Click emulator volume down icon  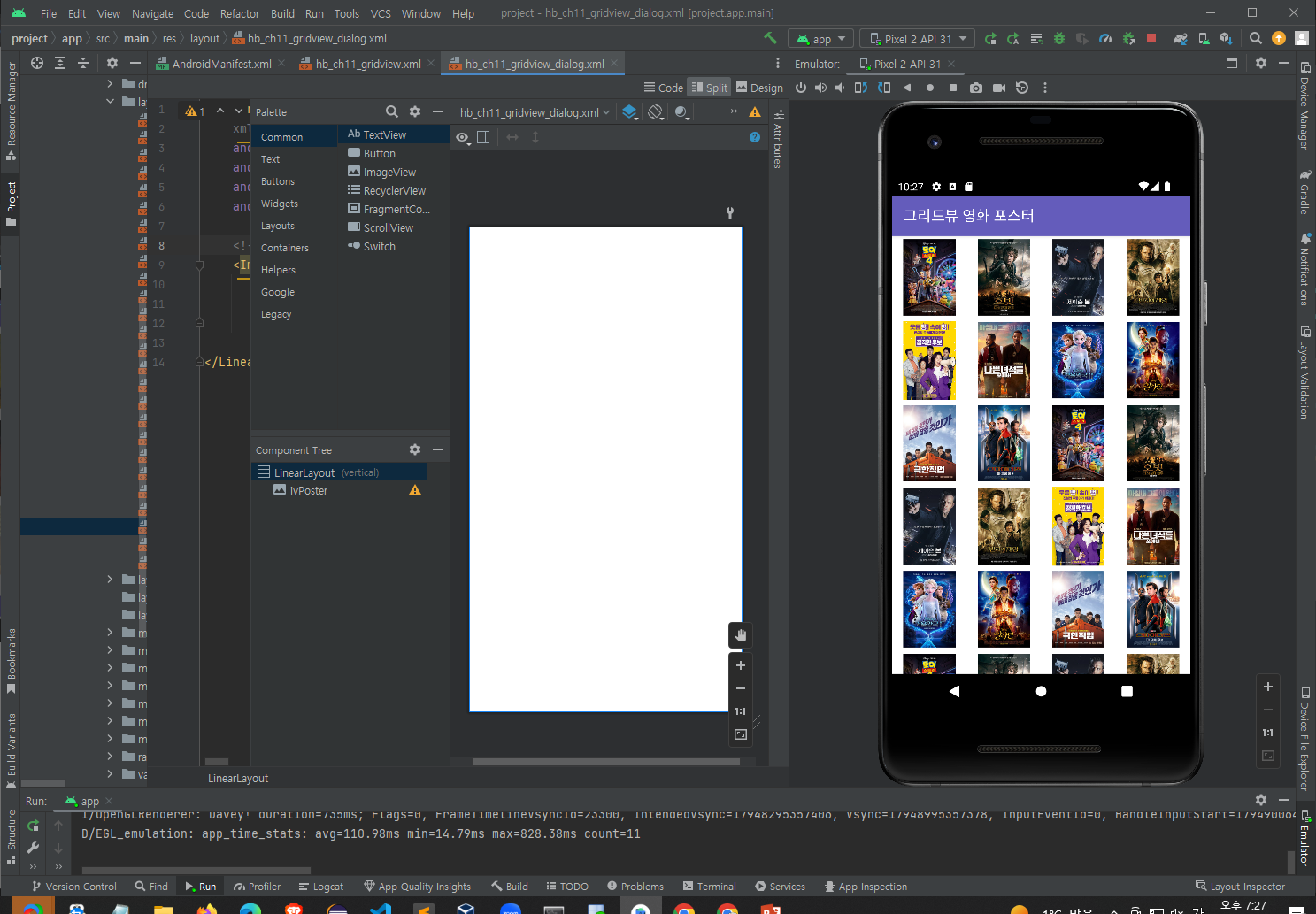840,88
